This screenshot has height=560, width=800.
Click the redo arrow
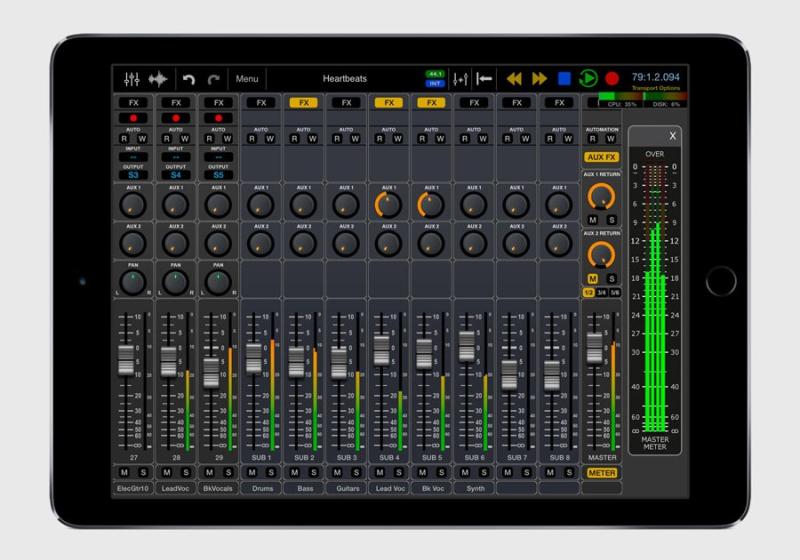click(213, 79)
